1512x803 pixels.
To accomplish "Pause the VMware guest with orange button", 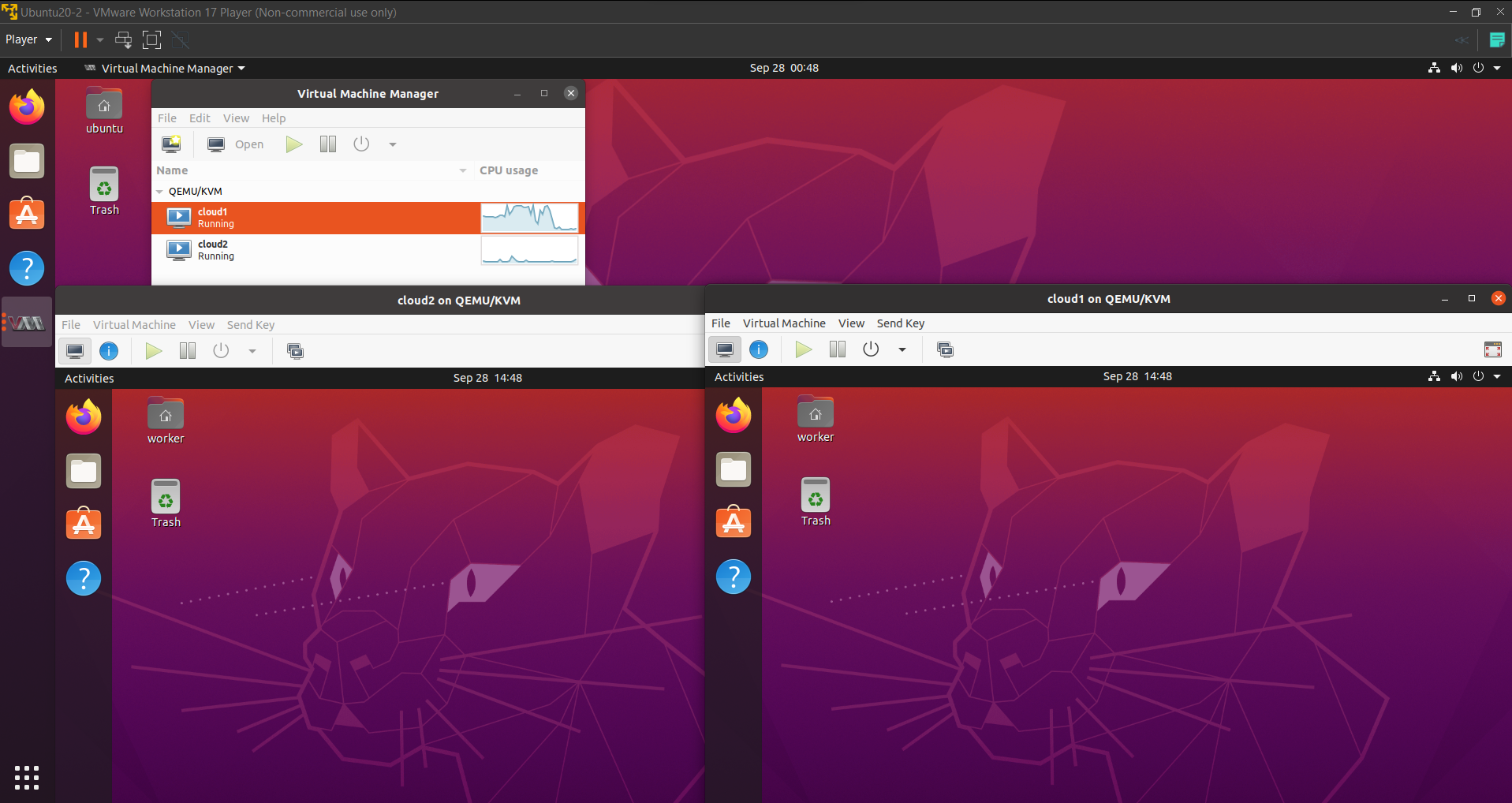I will (x=80, y=39).
